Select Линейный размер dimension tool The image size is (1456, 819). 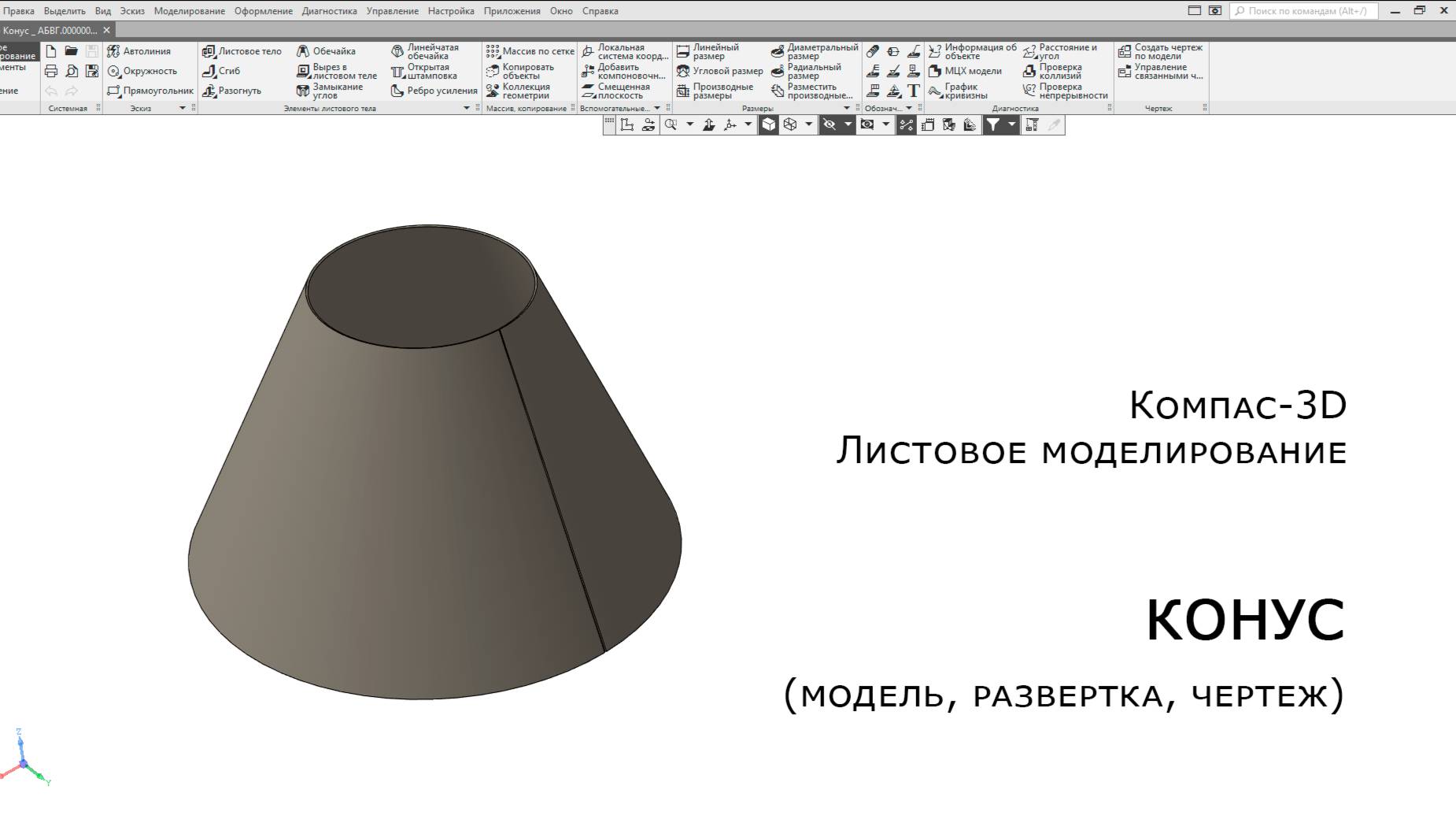coord(708,51)
